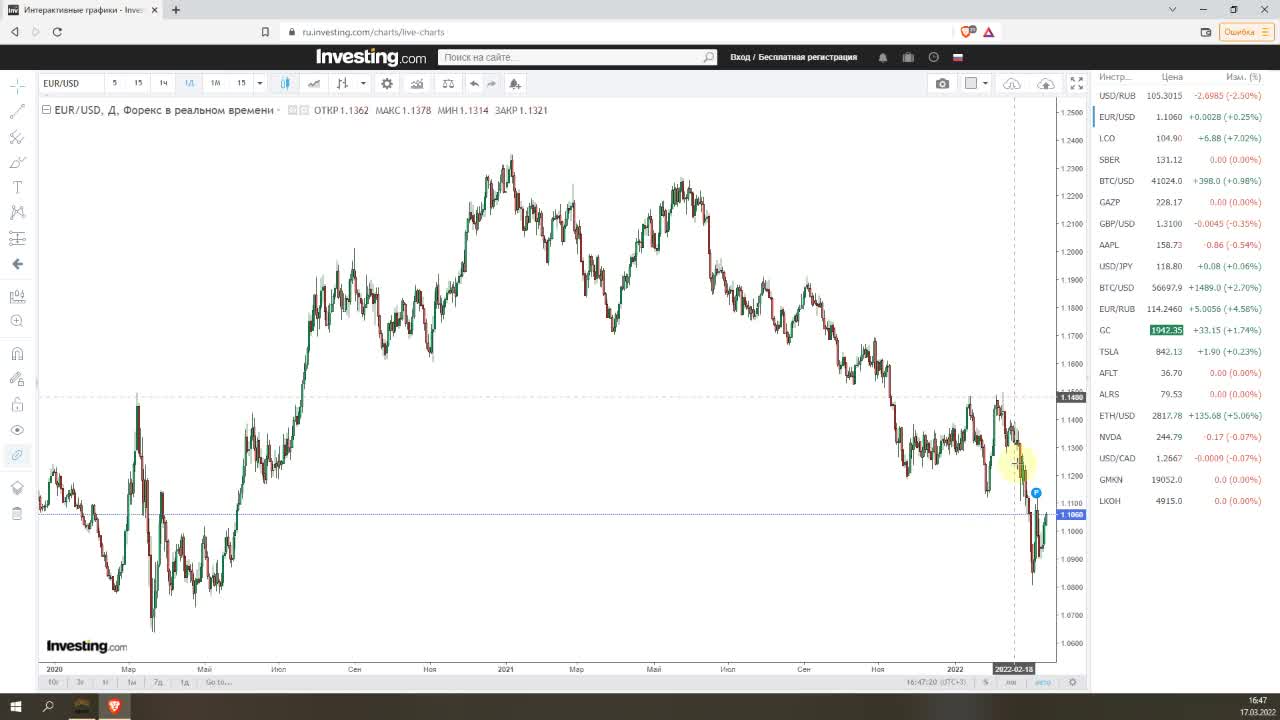Select USD/RUB row in watchlist
This screenshot has height=720, width=1280.
pyautogui.click(x=1179, y=96)
